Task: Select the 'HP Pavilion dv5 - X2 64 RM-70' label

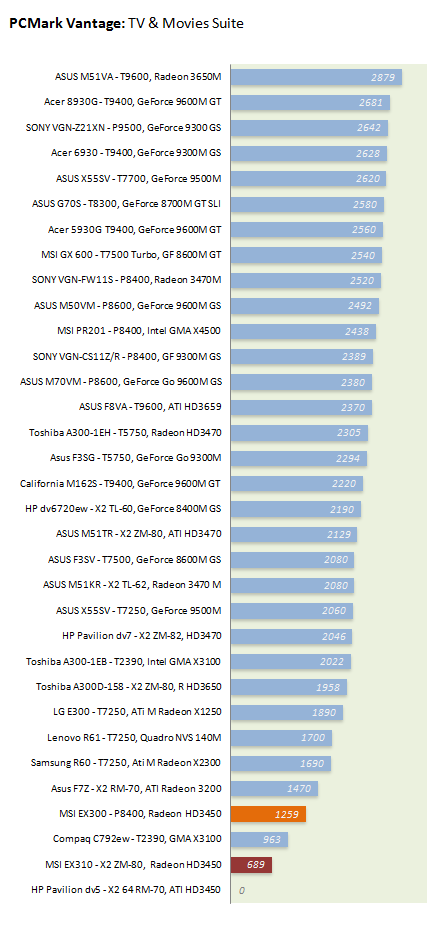Action: [x=126, y=890]
